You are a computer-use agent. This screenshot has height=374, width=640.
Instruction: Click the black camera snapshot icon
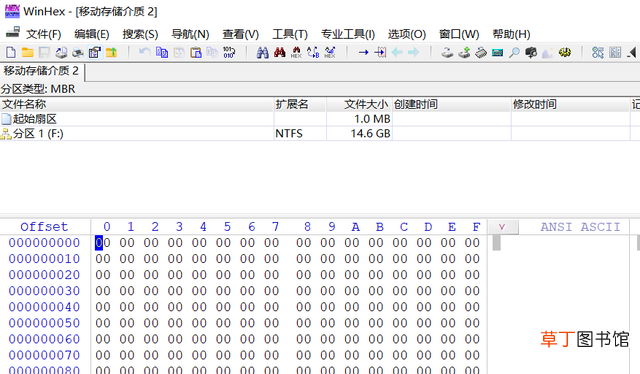(x=531, y=52)
